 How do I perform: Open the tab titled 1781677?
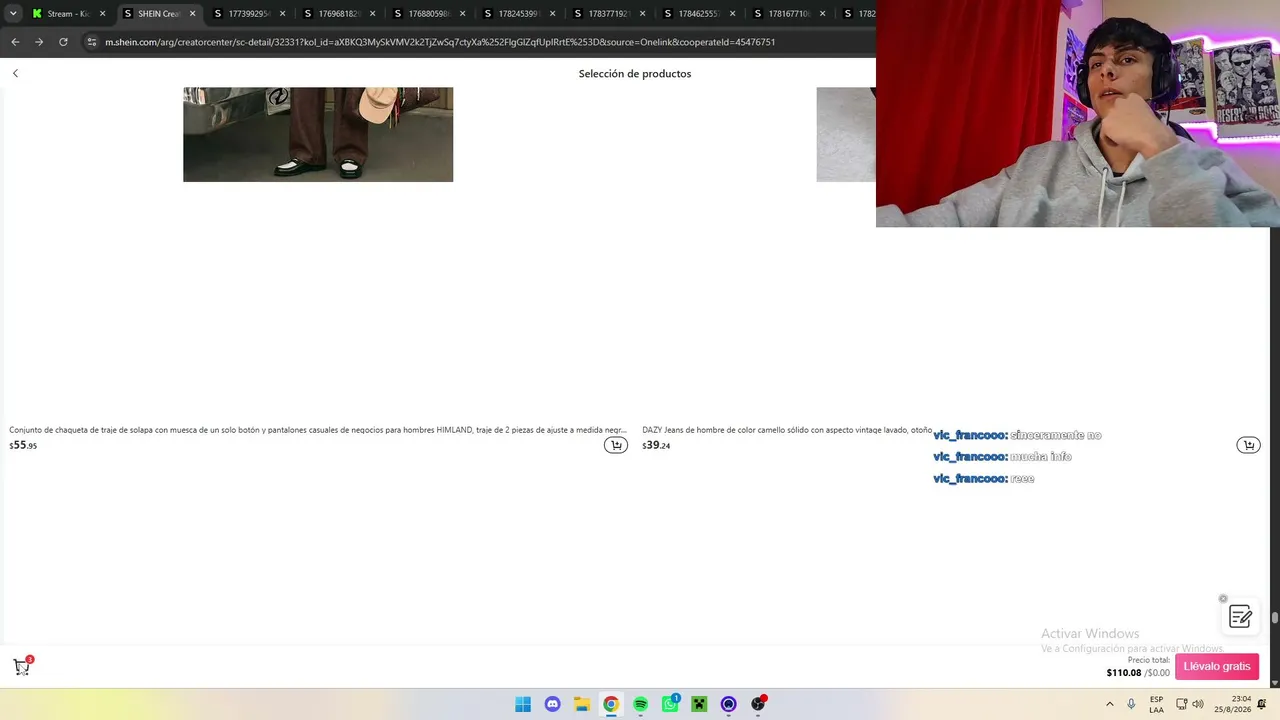[x=788, y=14]
